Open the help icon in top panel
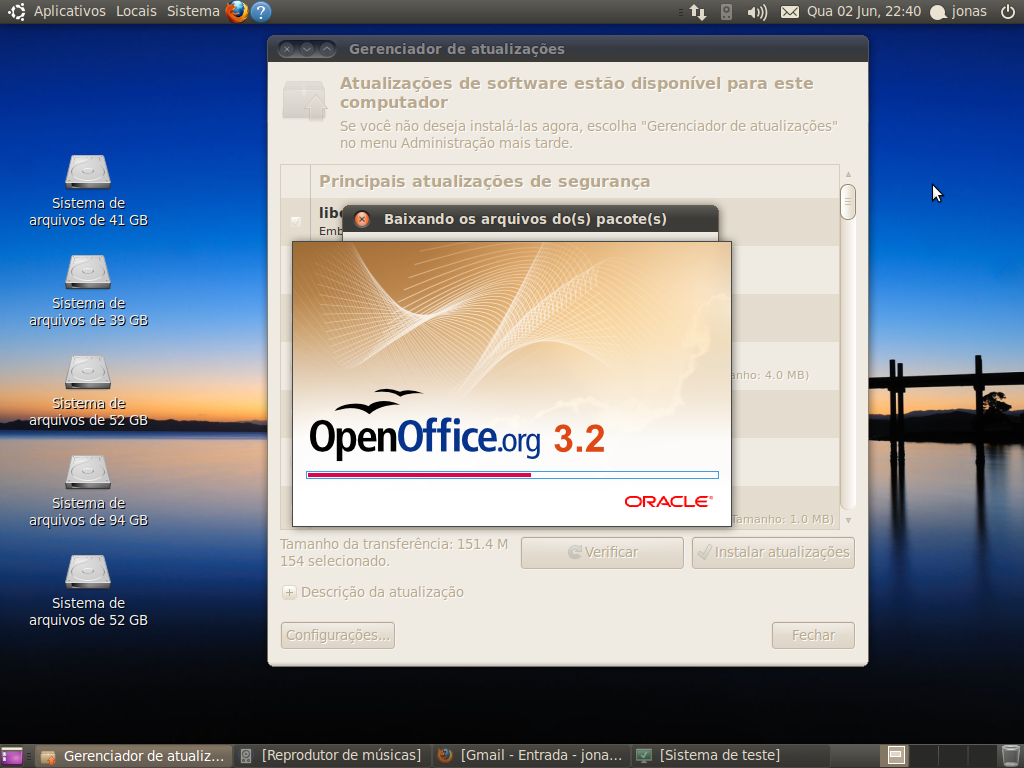 pyautogui.click(x=261, y=11)
